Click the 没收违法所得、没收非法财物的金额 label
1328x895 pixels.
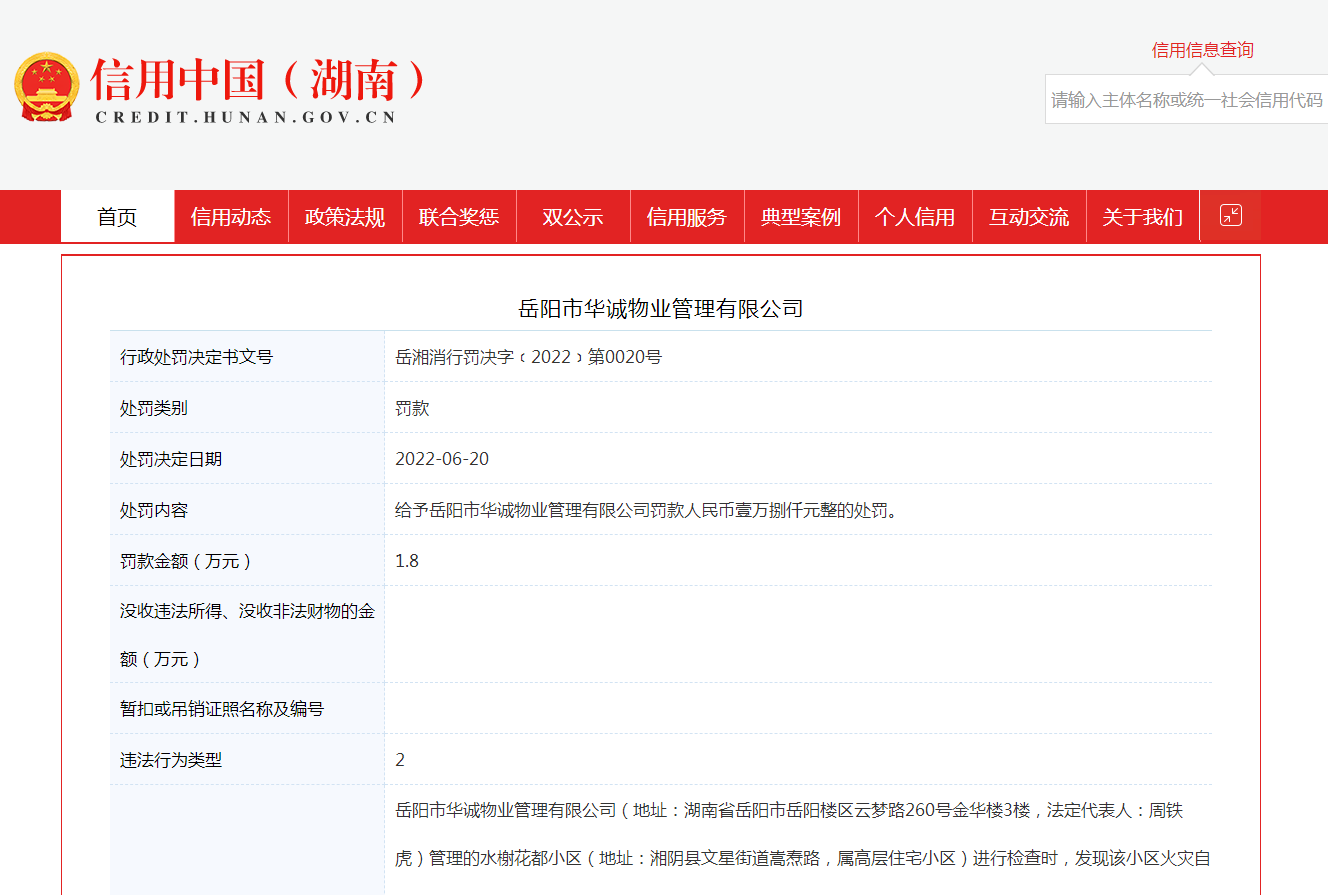click(x=247, y=635)
